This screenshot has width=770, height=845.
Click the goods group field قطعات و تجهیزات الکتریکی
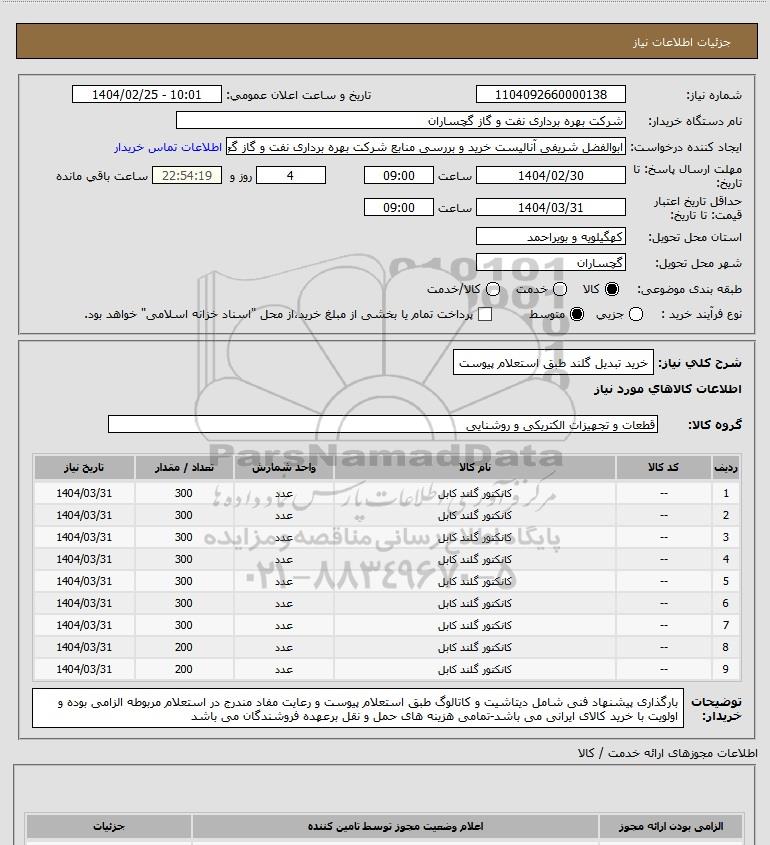(383, 425)
